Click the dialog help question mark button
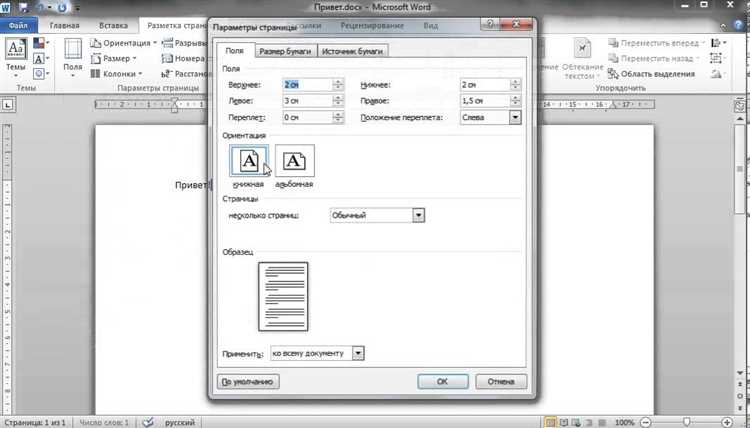 (489, 24)
